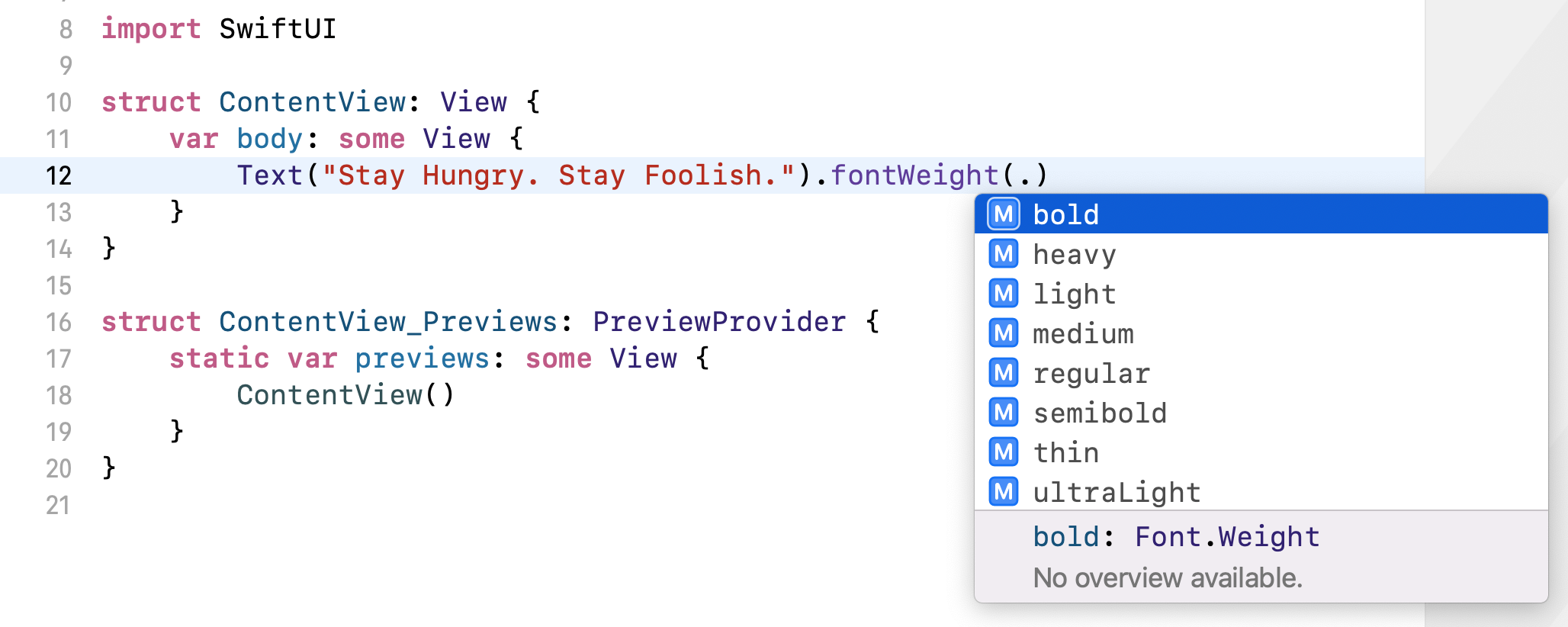Choose ultraLight from the completion list
Image resolution: width=1568 pixels, height=627 pixels.
pos(1117,492)
